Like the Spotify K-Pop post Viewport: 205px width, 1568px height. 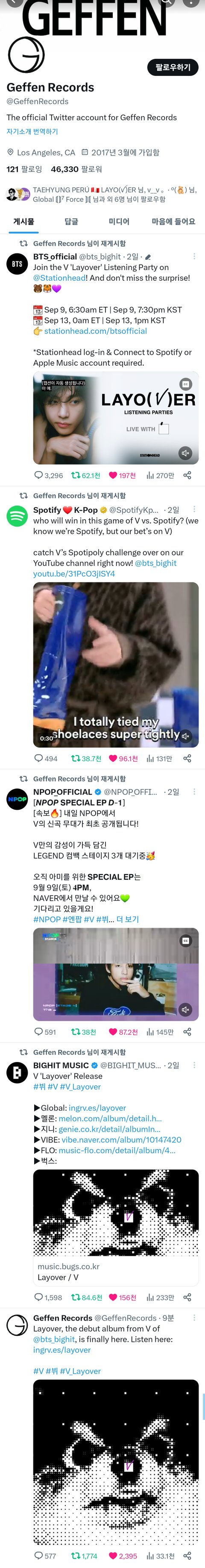123,759
